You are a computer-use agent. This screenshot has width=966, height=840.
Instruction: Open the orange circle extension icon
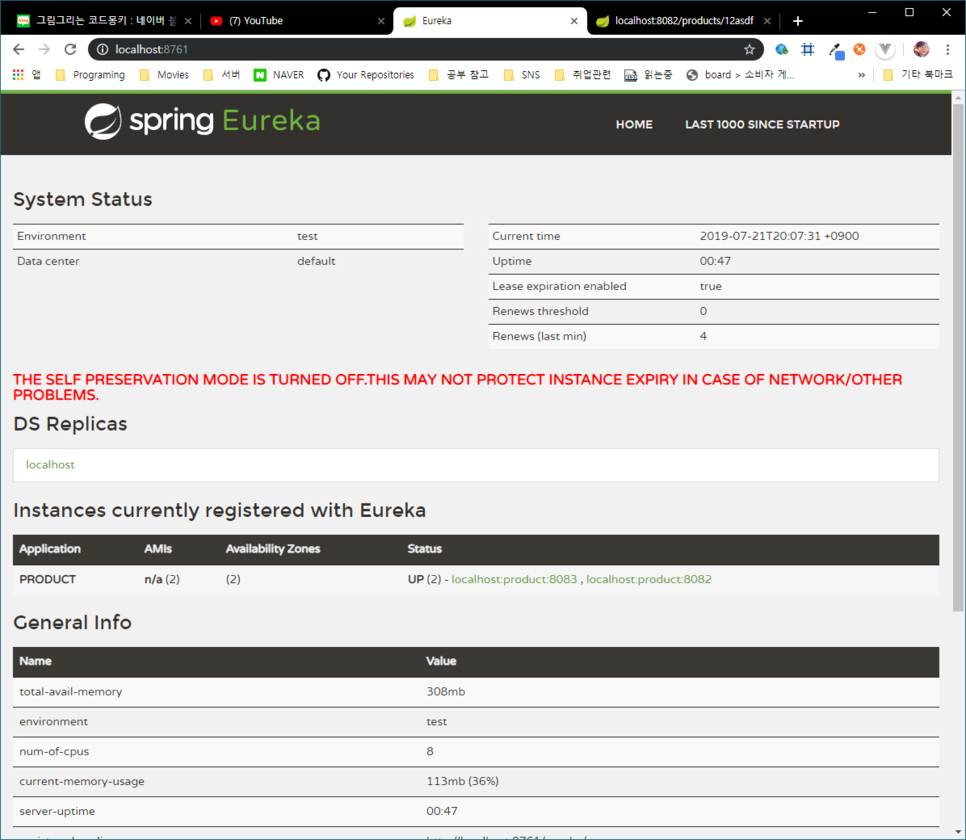(859, 49)
